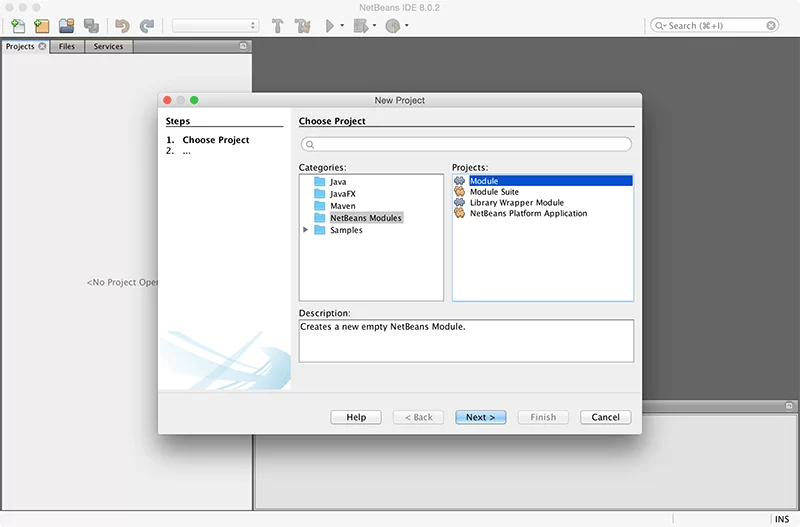Click the Module Suite icon

[460, 191]
